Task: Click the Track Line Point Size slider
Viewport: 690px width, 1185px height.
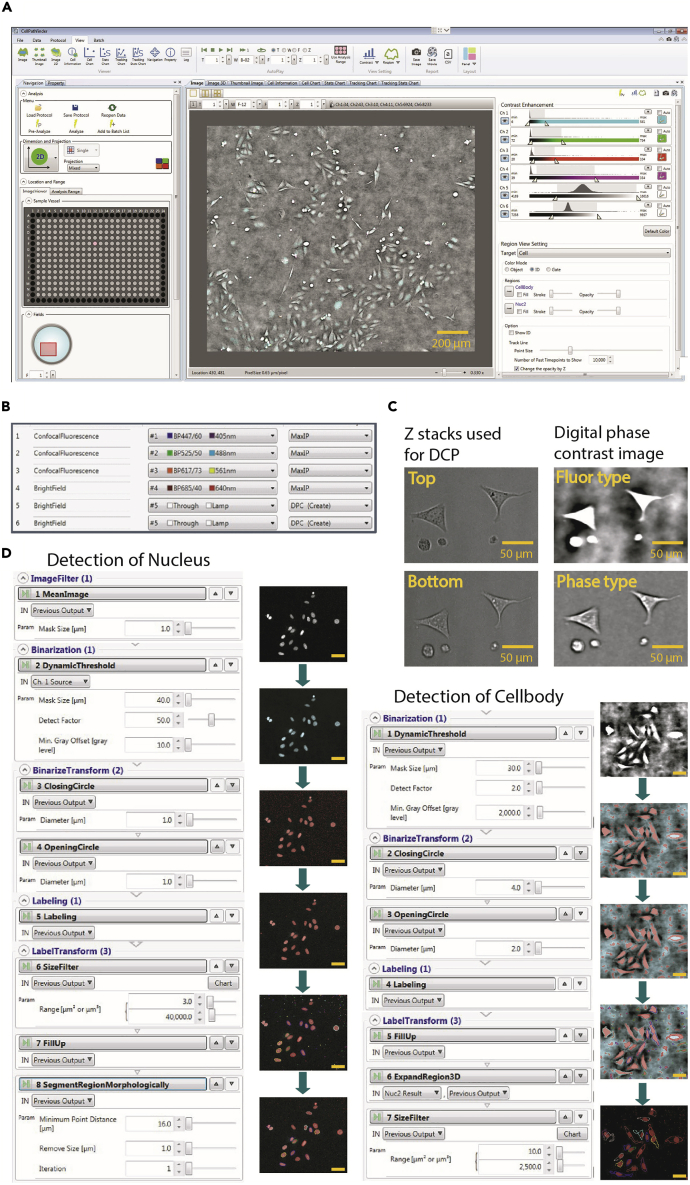Action: tap(570, 350)
